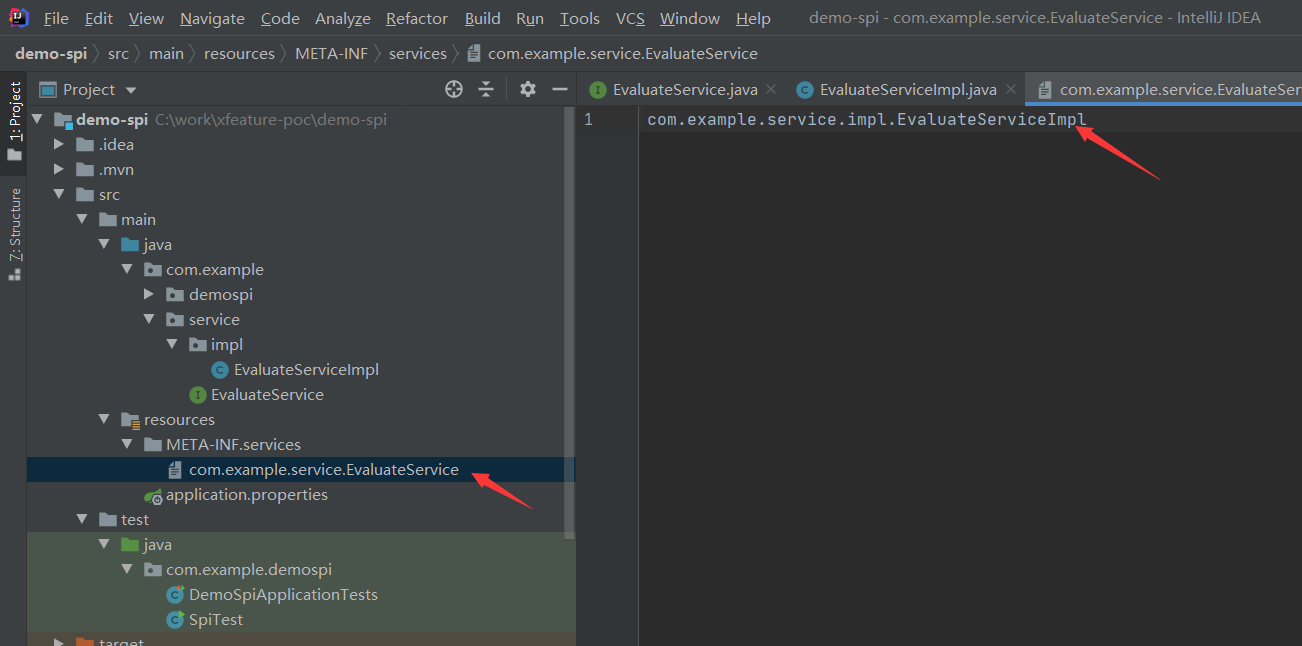Viewport: 1302px width, 646px height.
Task: Click the interface icon on the EvaluateService.java tab
Action: [598, 90]
